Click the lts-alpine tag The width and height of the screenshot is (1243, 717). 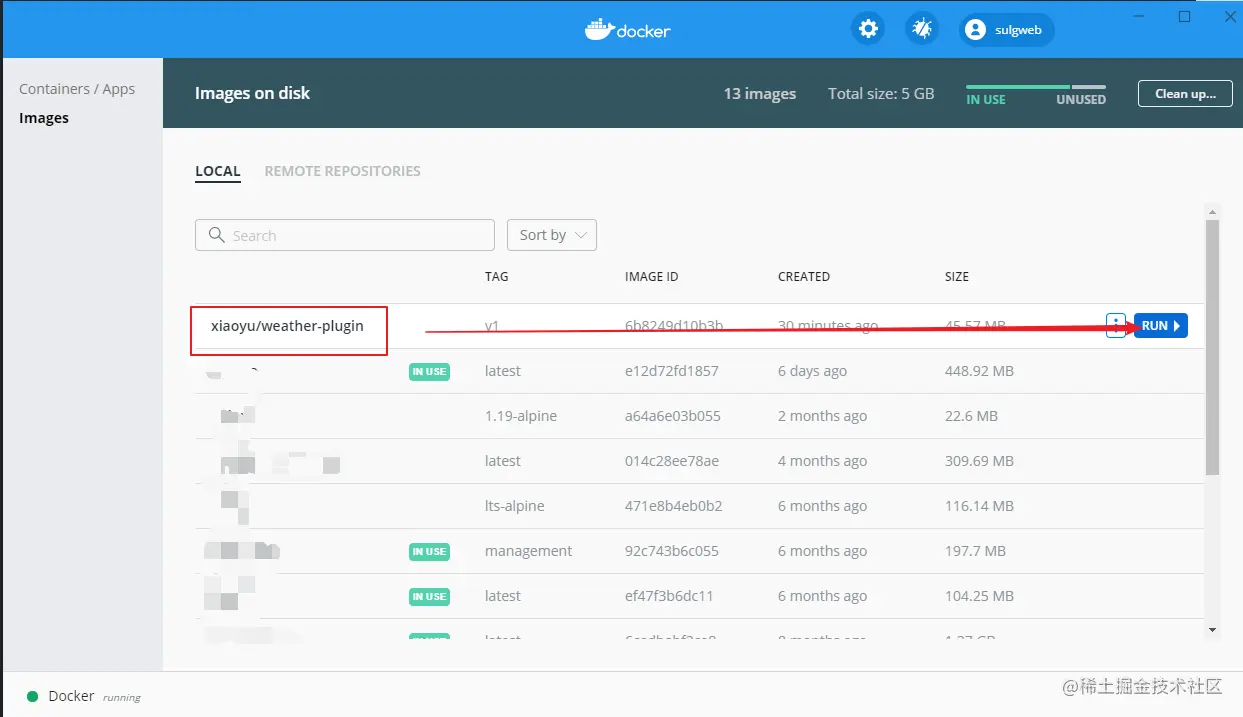[x=515, y=506]
